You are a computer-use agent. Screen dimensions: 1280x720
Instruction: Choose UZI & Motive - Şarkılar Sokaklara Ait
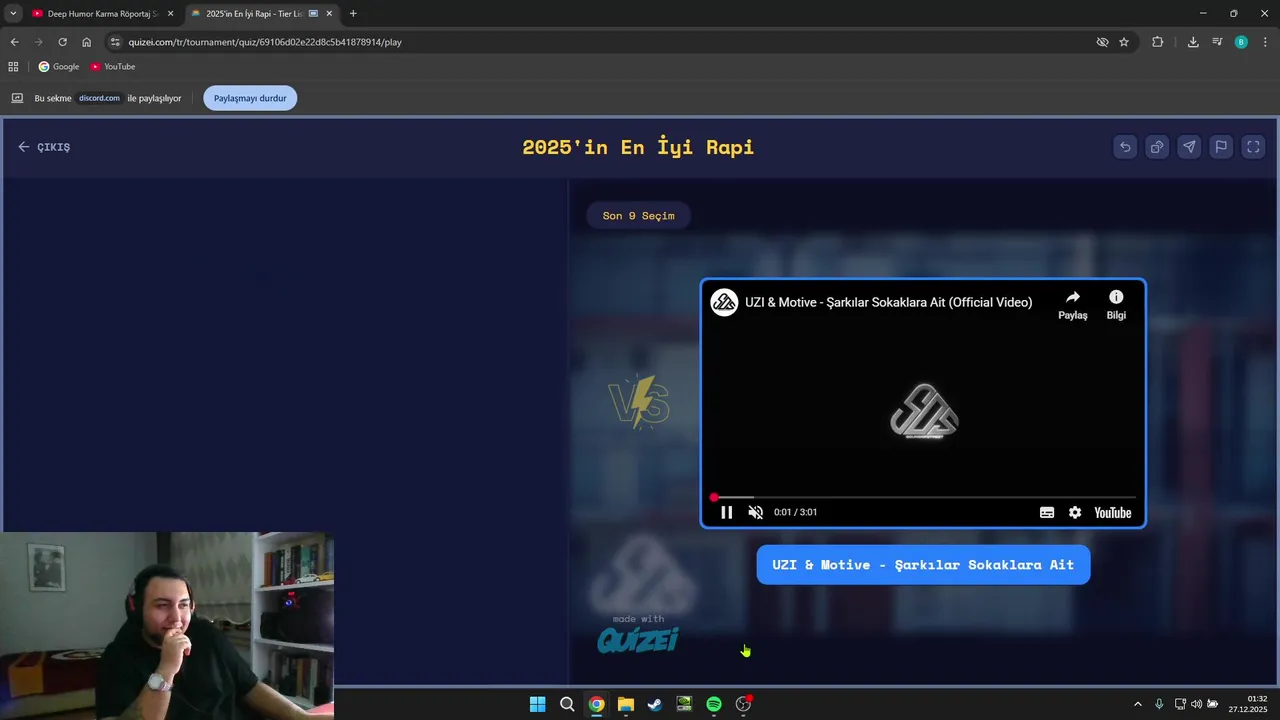[x=923, y=565]
